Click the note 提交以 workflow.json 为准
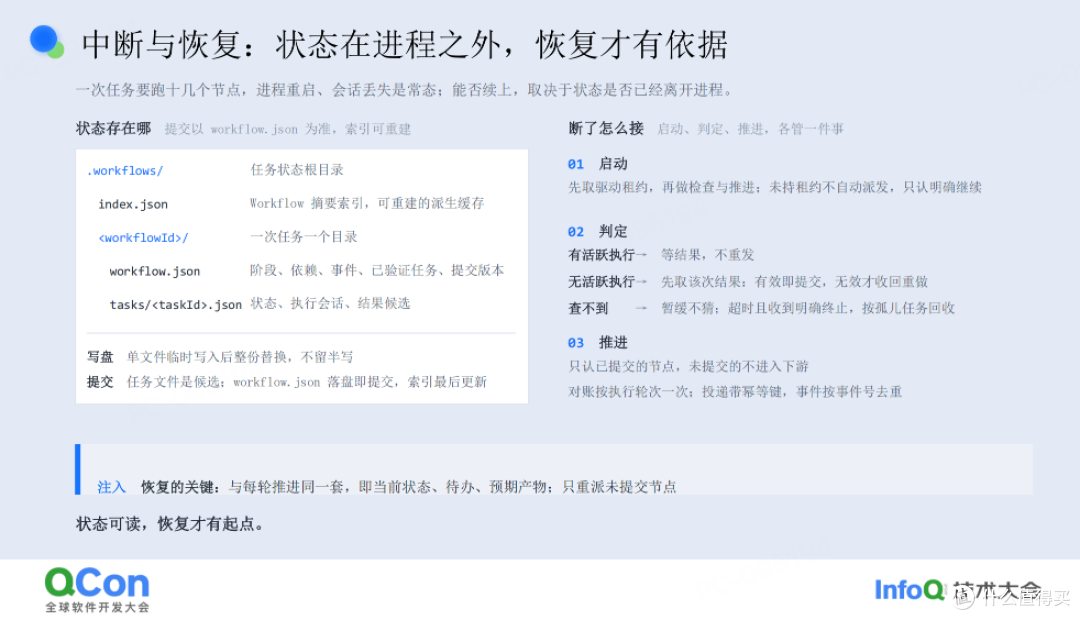 [x=288, y=129]
